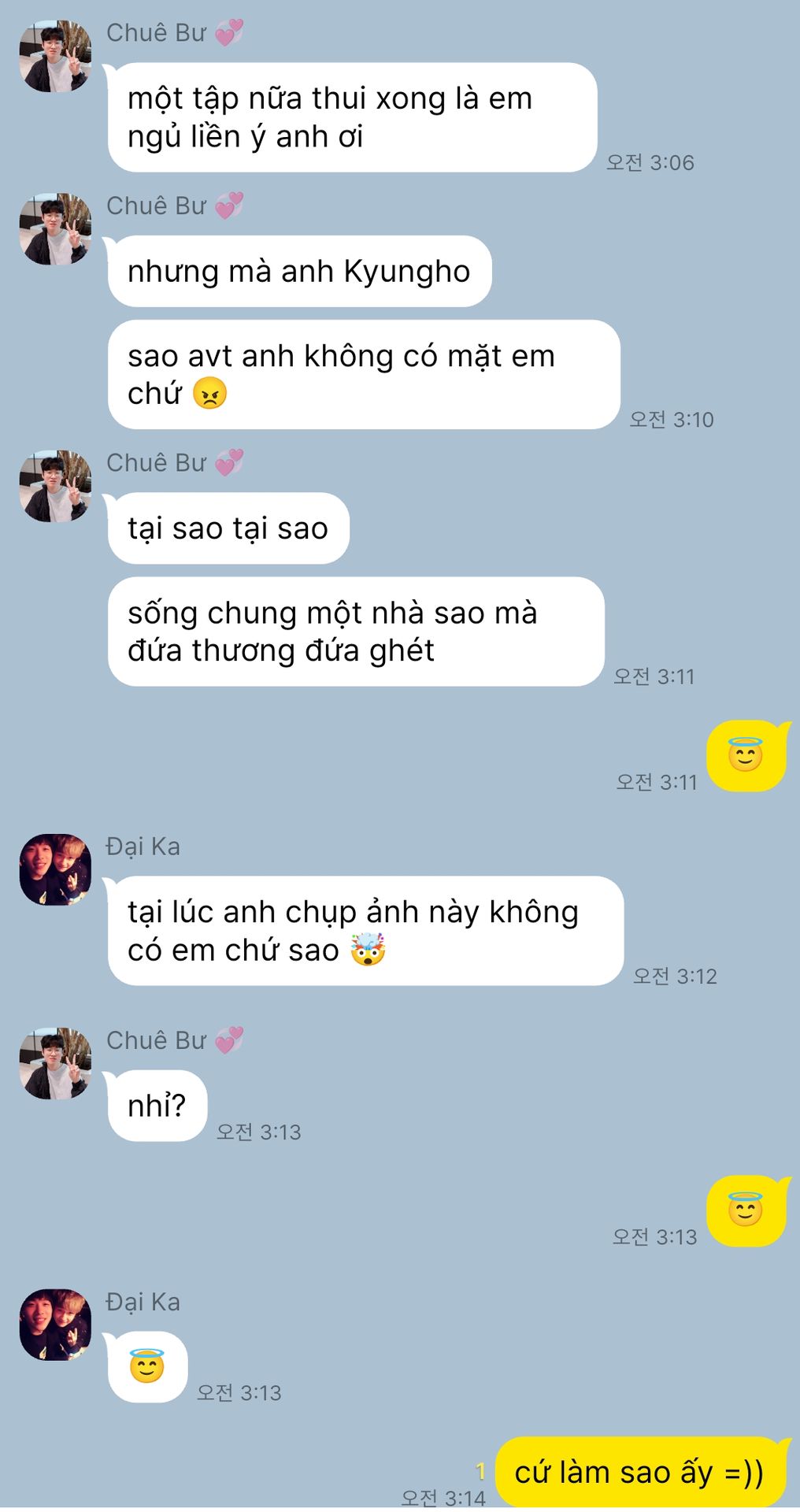800x1512 pixels.
Task: Select Đại Ka's 'tại lúc anh chụp ảnh này' message
Action: (365, 930)
